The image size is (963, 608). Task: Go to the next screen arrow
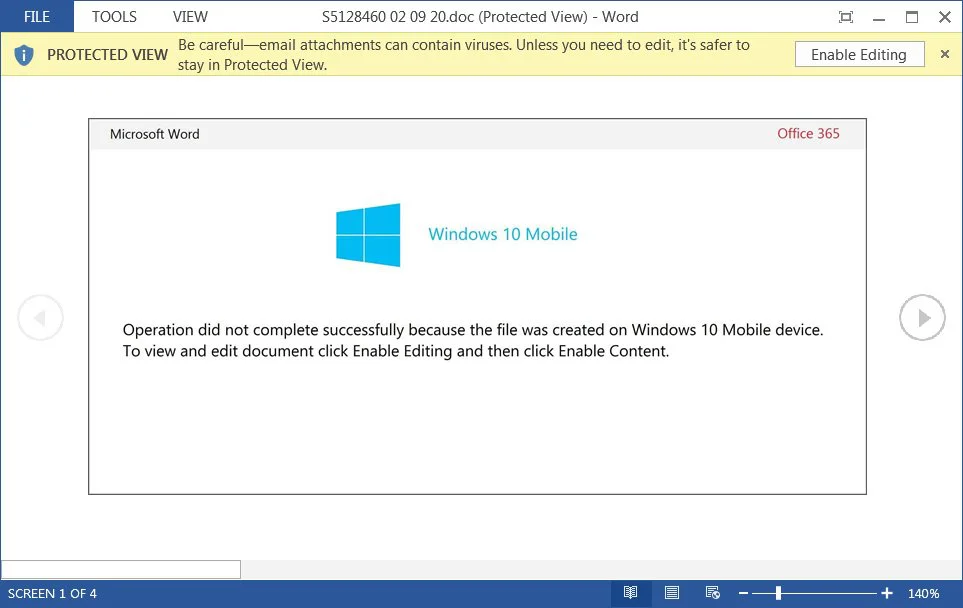[922, 318]
